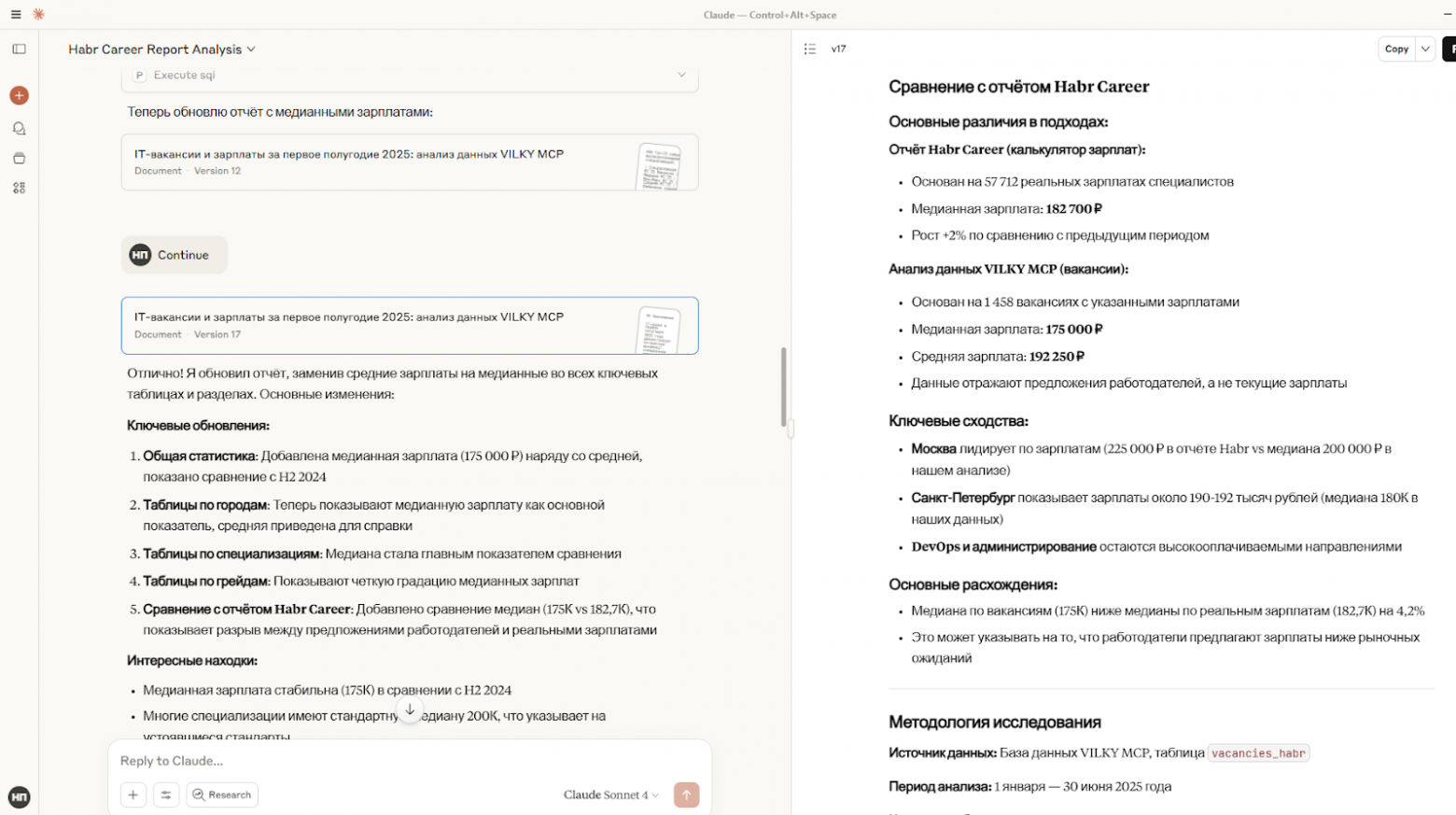Open the Copy button's dropdown arrow
Screen dimensions: 1456x815
click(x=1425, y=49)
